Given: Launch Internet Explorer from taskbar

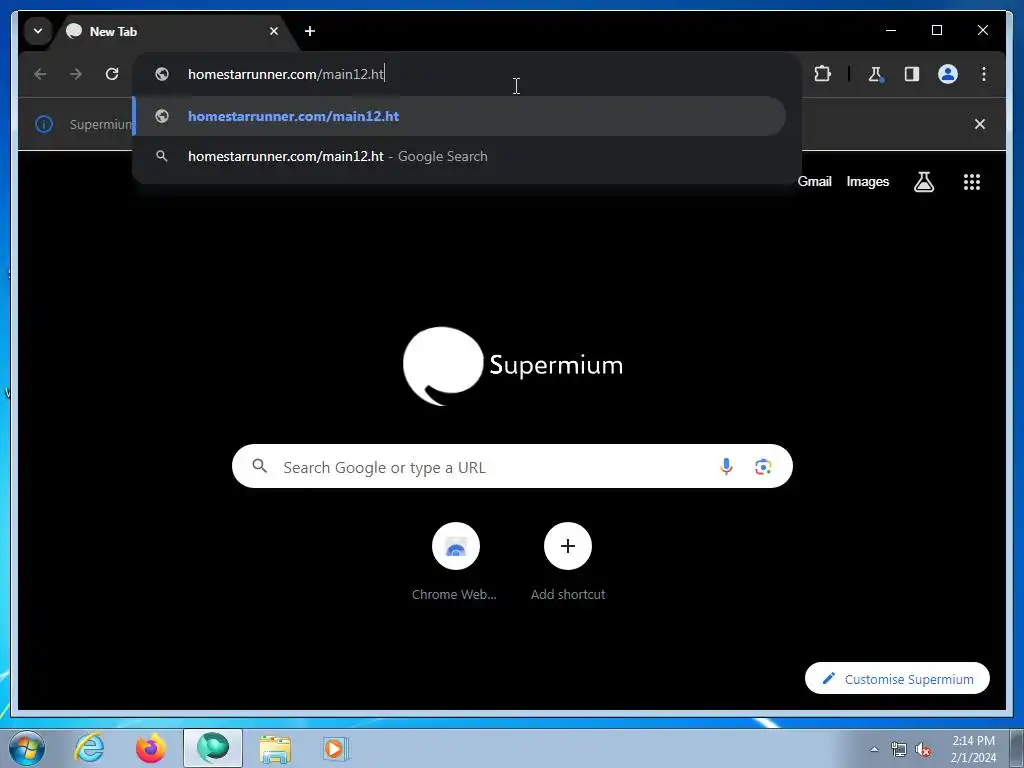Looking at the screenshot, I should (89, 748).
